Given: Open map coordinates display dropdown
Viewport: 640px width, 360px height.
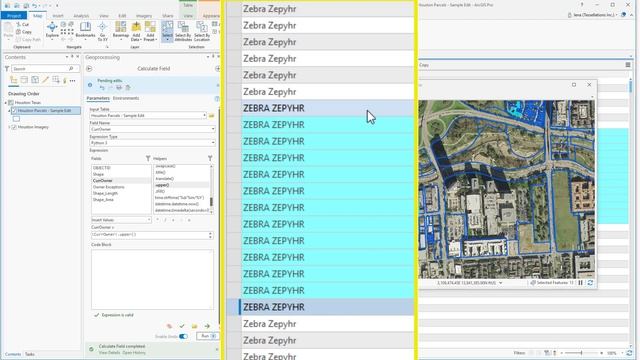Looking at the screenshot, I should point(500,282).
